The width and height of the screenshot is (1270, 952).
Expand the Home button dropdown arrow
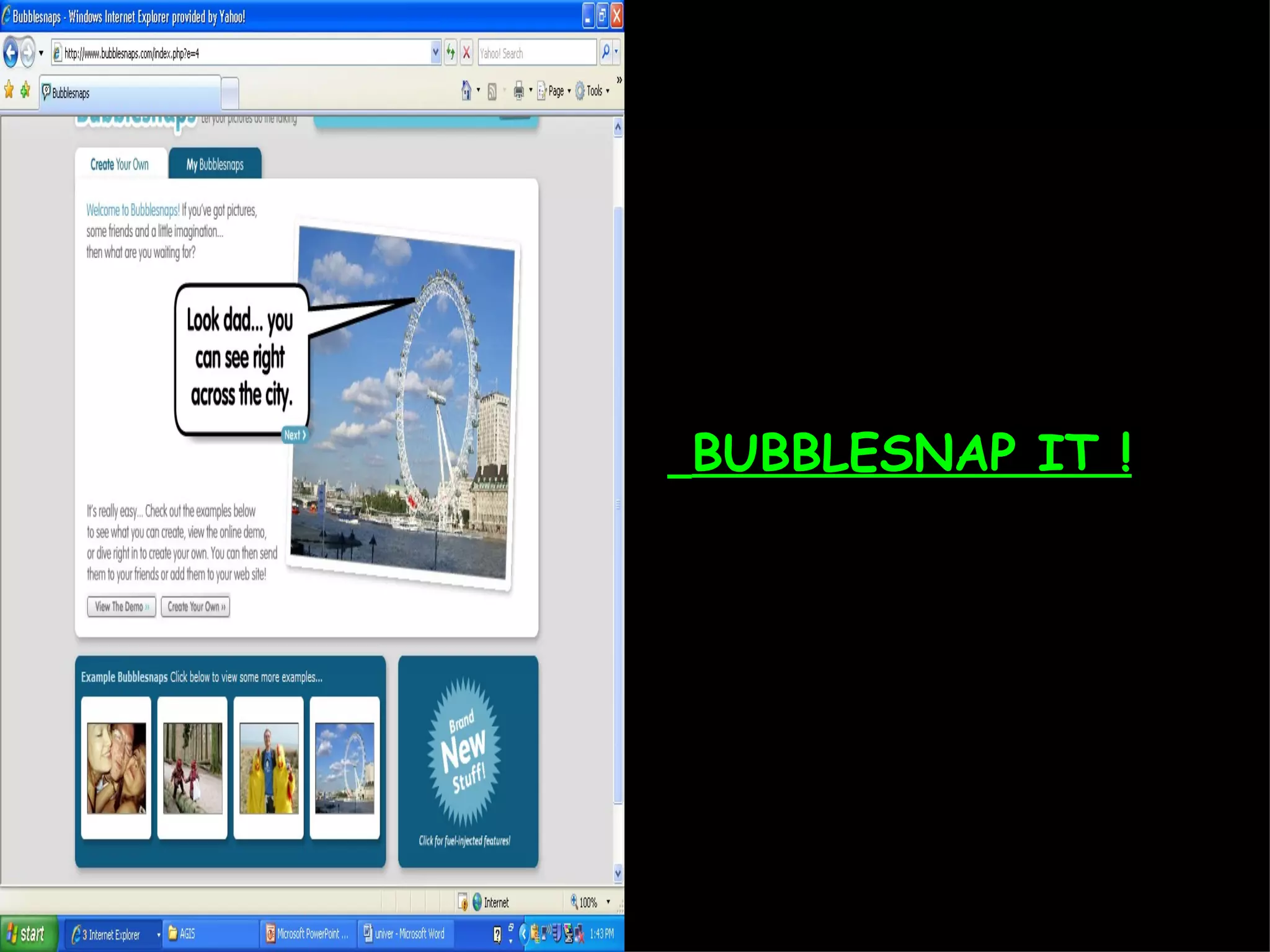click(x=478, y=91)
